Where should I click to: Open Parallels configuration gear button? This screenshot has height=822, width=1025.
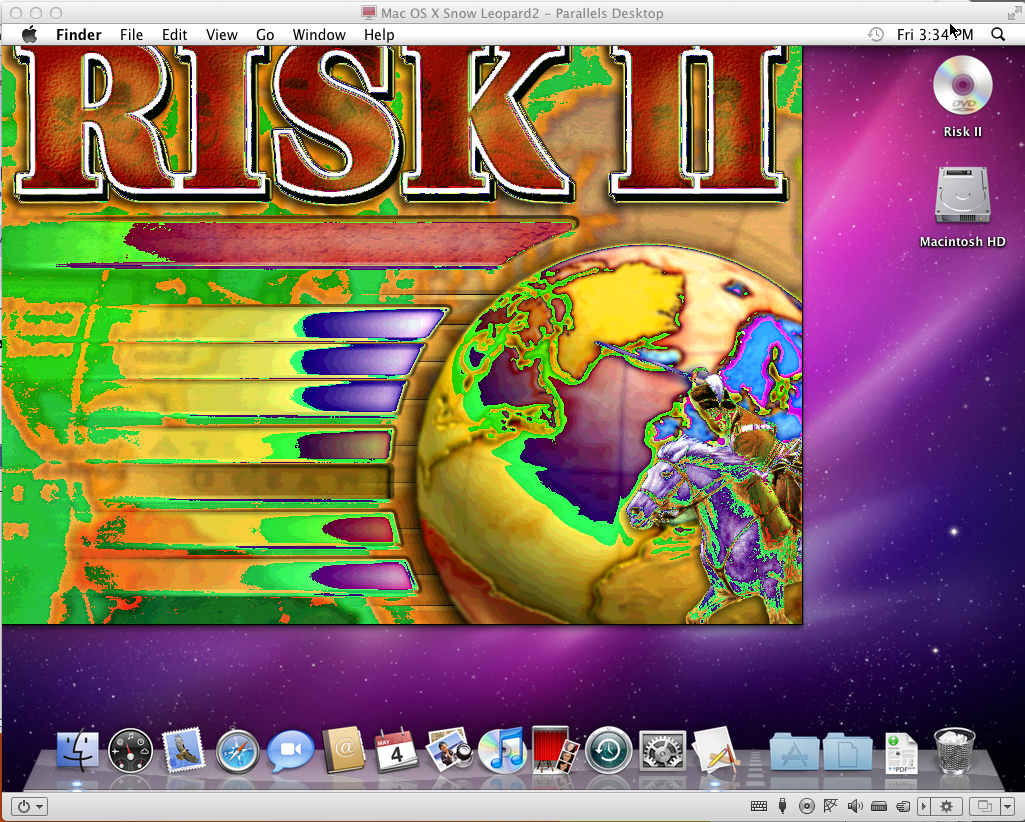coord(947,806)
